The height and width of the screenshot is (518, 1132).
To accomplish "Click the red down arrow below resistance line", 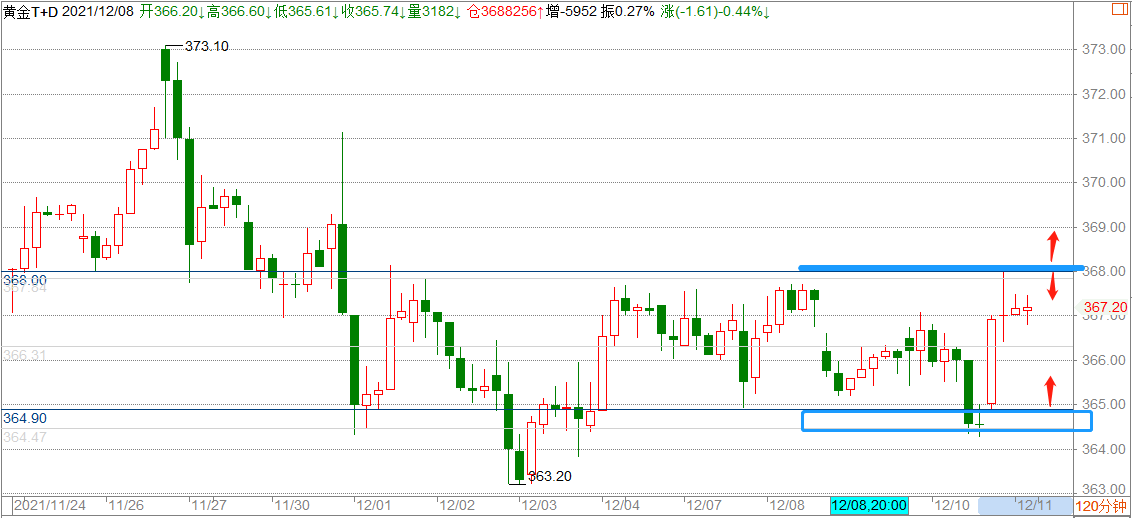I will click(x=1052, y=288).
